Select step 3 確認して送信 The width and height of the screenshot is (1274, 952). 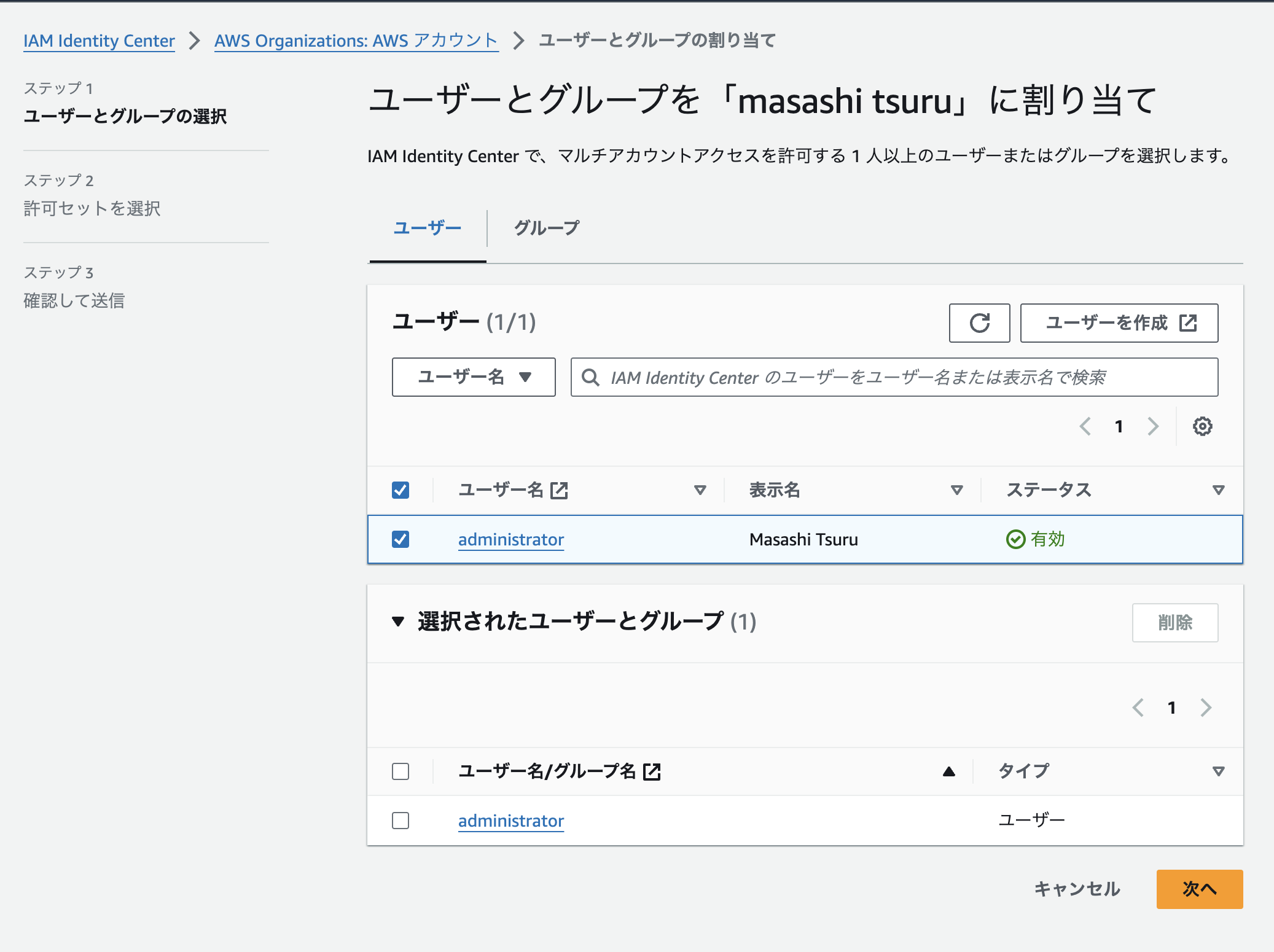[74, 301]
